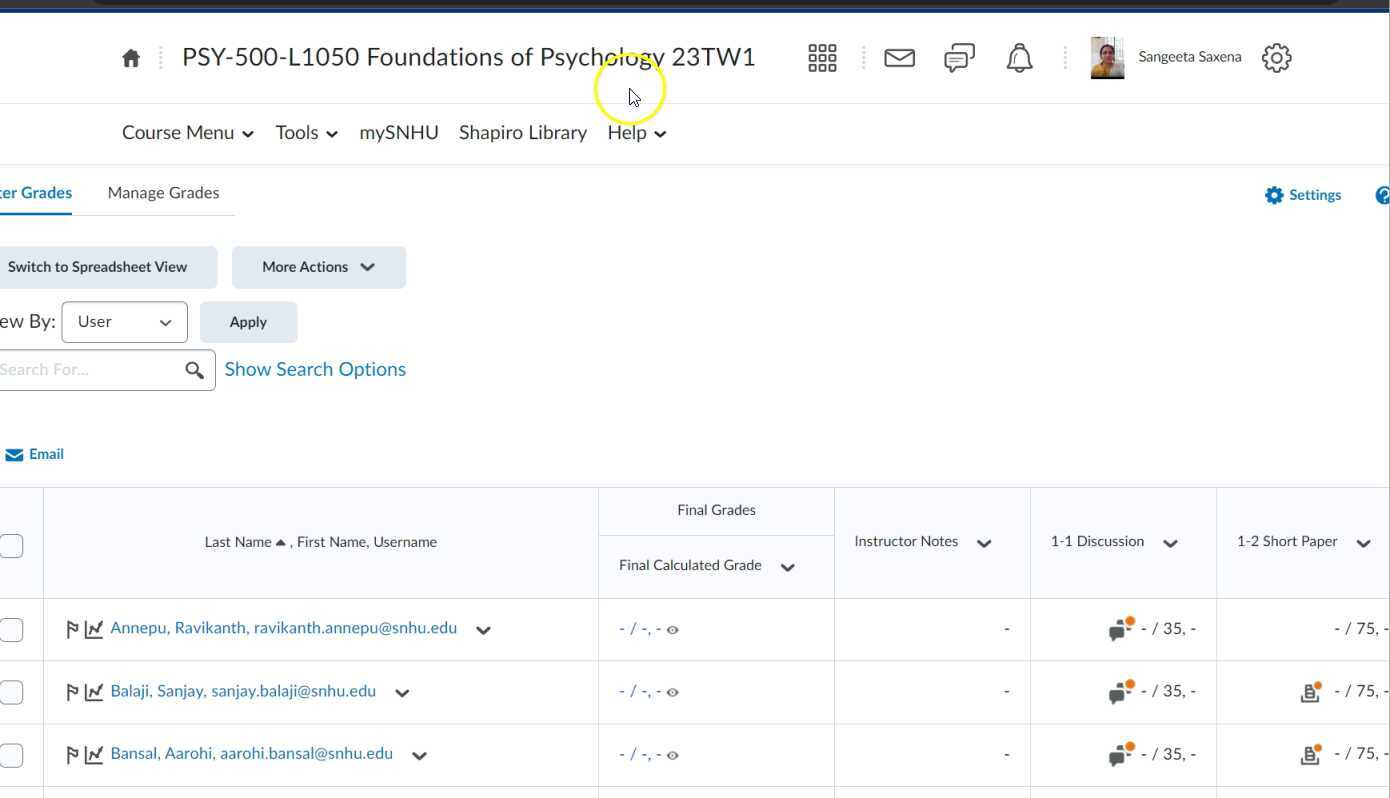Open the course selector waffle grid
This screenshot has height=798, width=1390.
click(x=822, y=58)
